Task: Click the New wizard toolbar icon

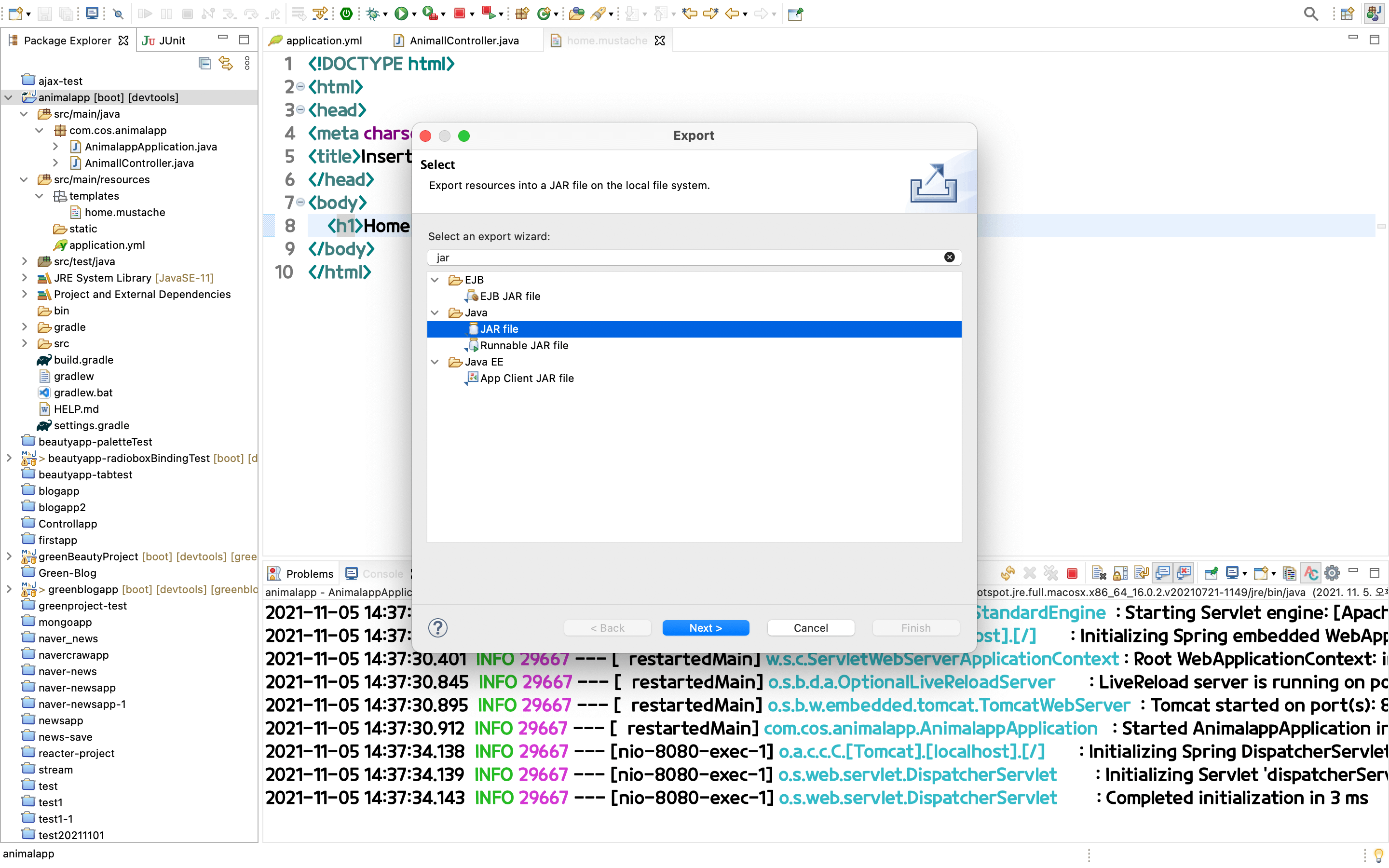Action: pos(15,13)
